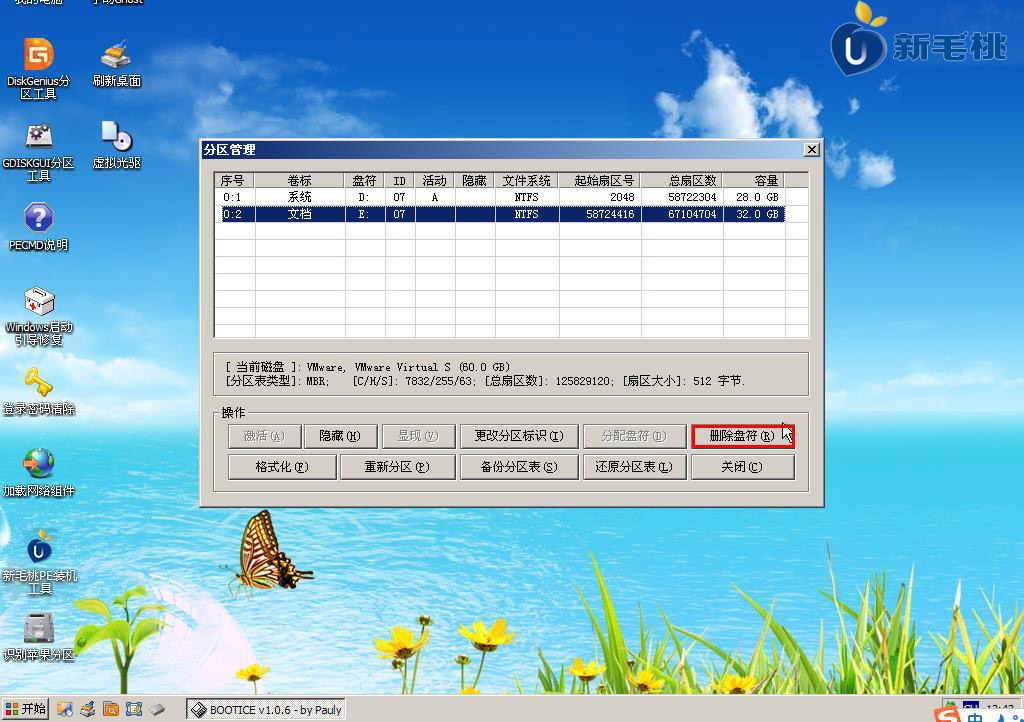This screenshot has height=722, width=1024.
Task: Click the 隐藏 column header
Action: 475,181
